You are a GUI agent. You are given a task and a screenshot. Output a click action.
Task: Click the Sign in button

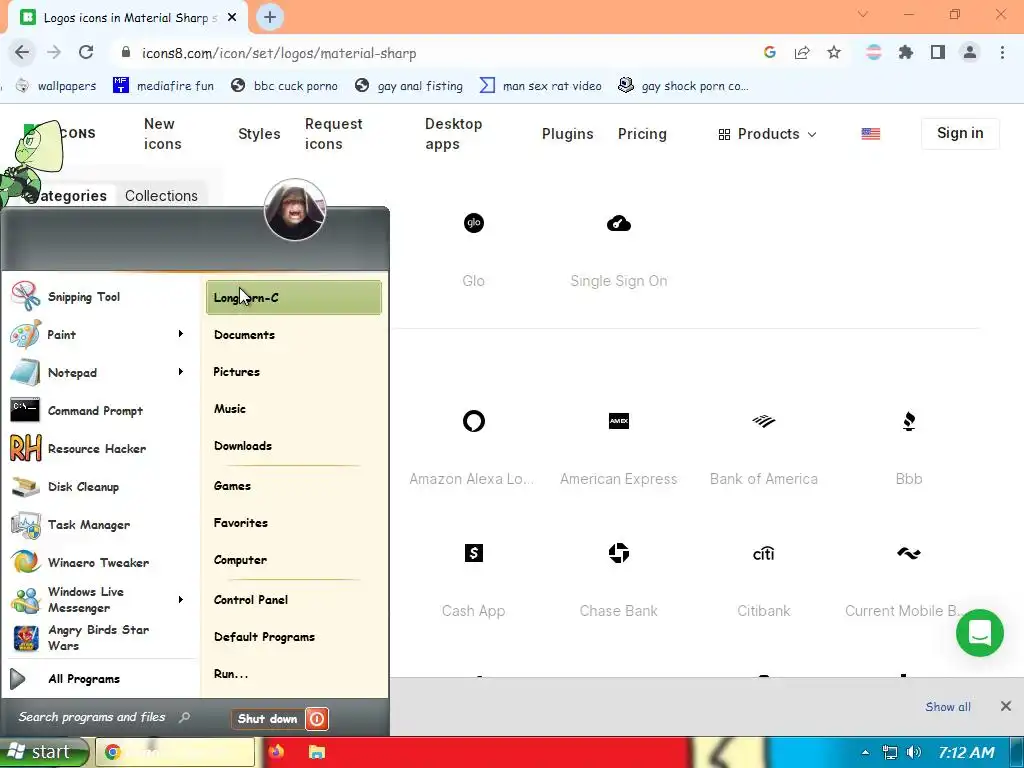[x=960, y=133]
